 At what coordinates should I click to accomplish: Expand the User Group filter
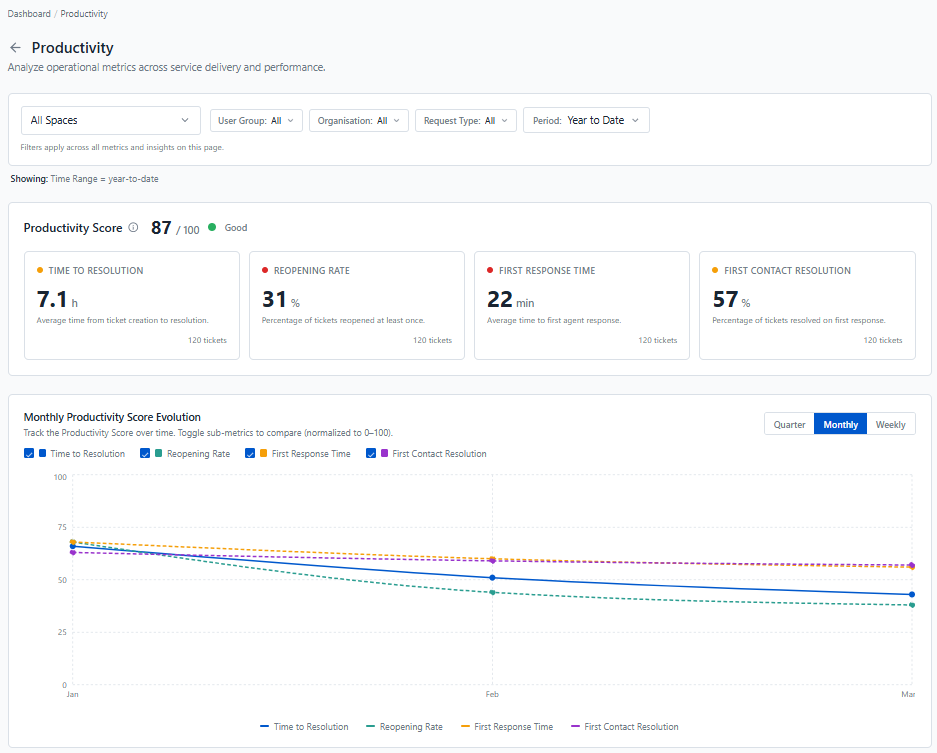click(256, 121)
